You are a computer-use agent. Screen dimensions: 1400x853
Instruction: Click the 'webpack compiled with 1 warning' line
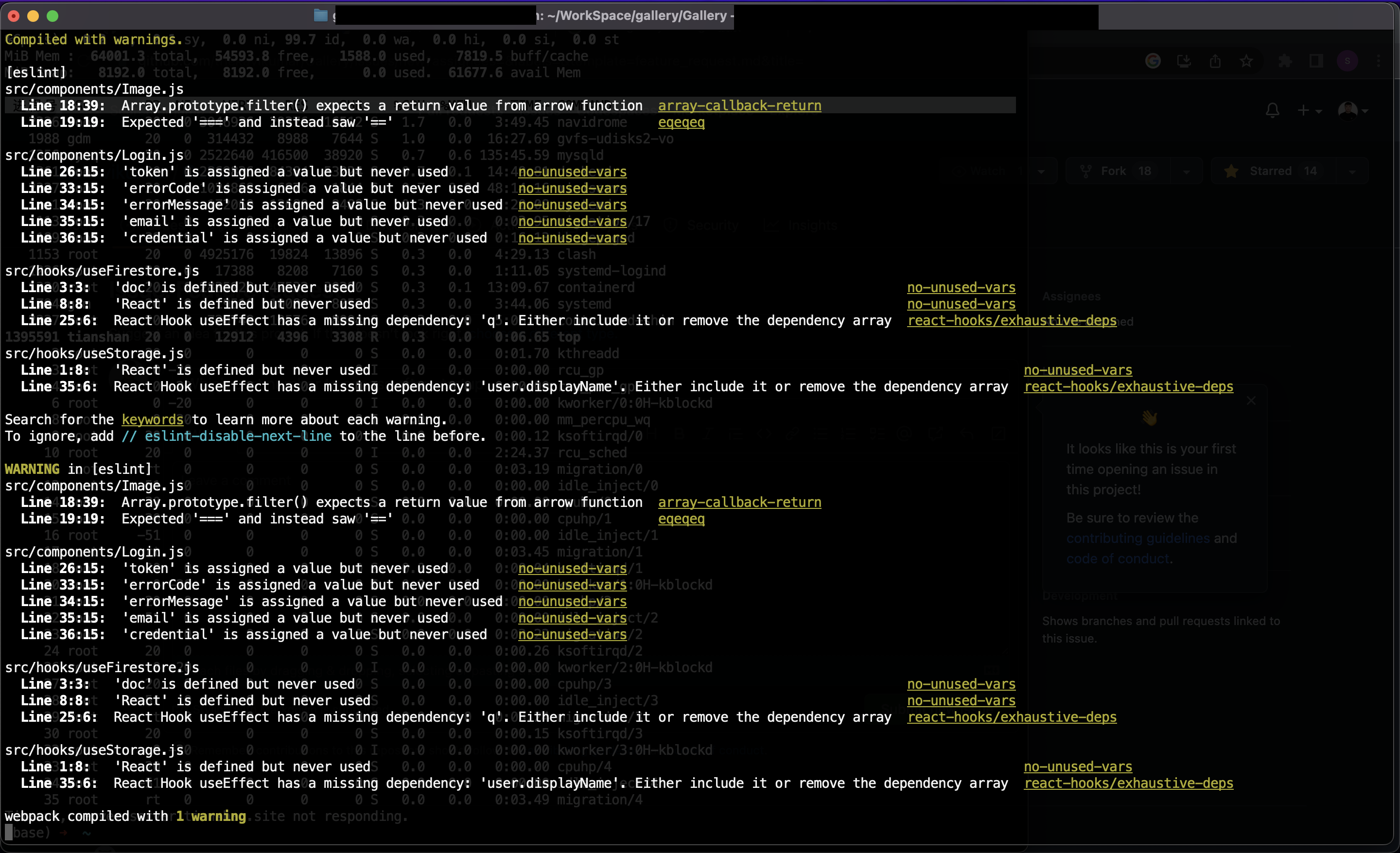(125, 816)
